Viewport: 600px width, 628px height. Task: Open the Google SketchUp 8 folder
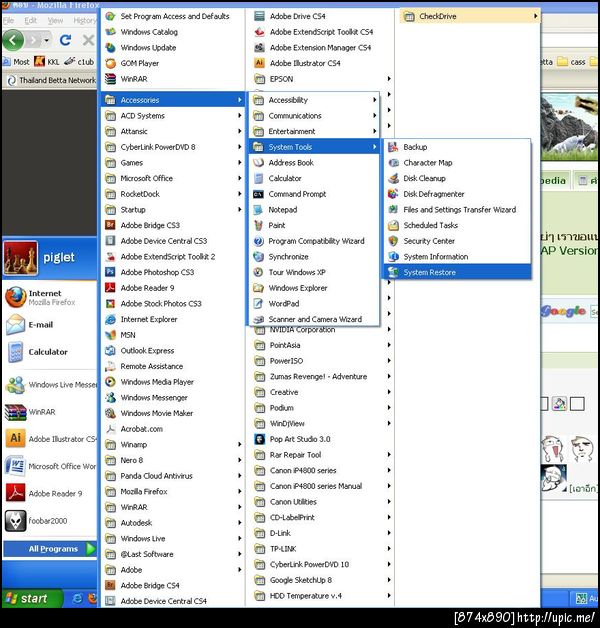[x=322, y=580]
